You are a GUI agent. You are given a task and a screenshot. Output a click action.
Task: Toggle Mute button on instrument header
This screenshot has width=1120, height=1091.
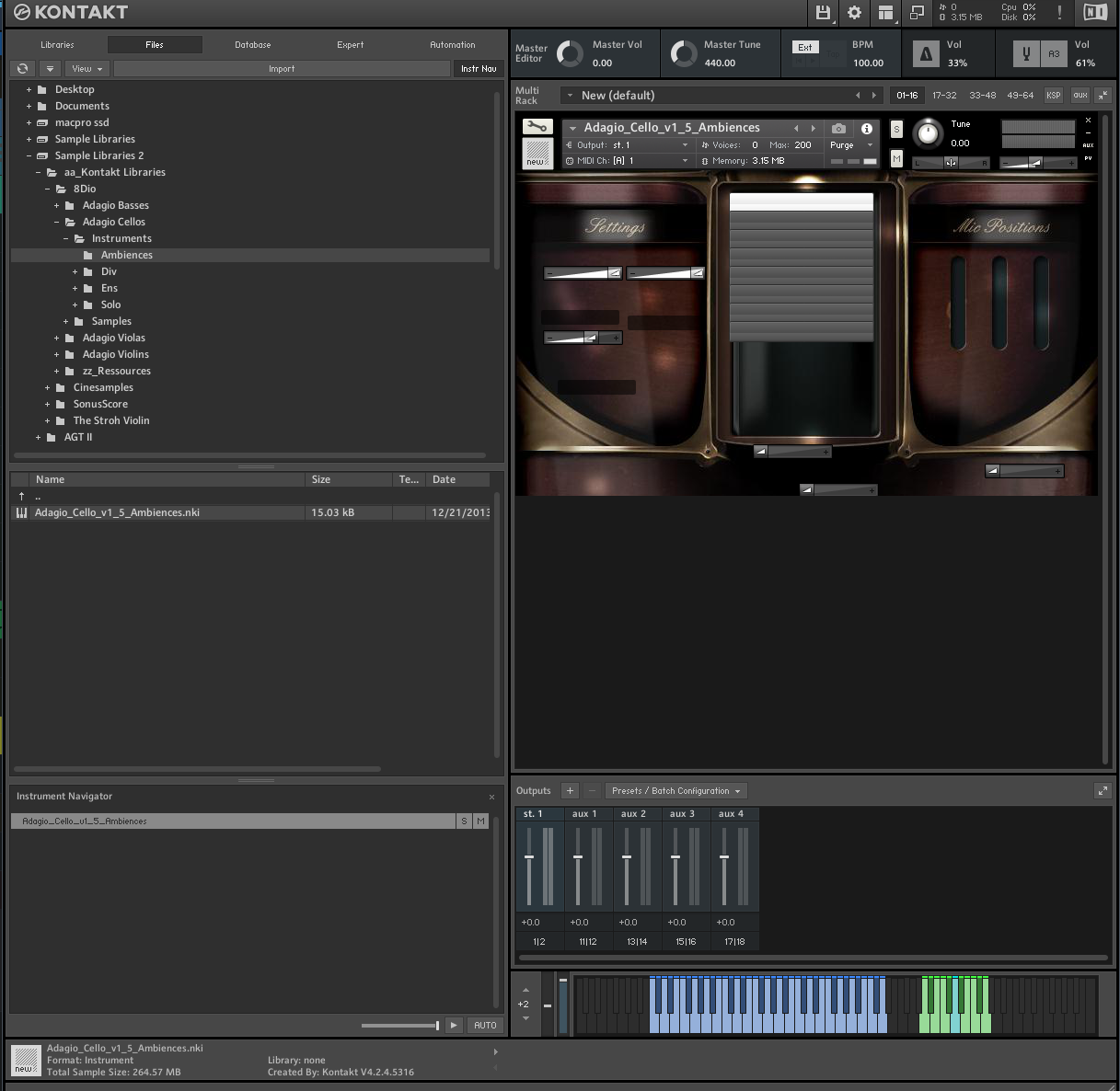click(896, 159)
